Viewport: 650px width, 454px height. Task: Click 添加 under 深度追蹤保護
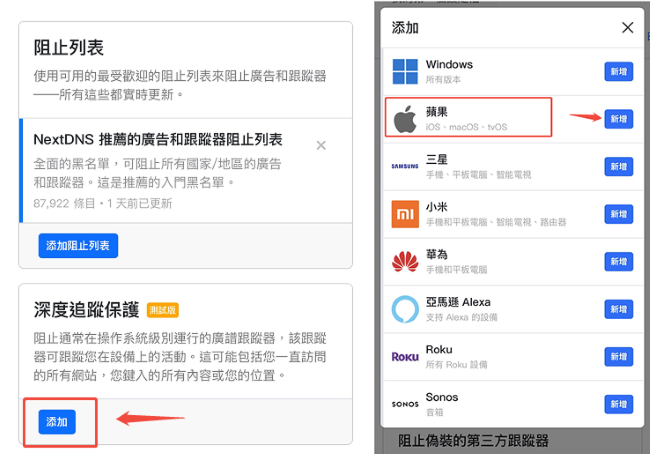coord(57,422)
